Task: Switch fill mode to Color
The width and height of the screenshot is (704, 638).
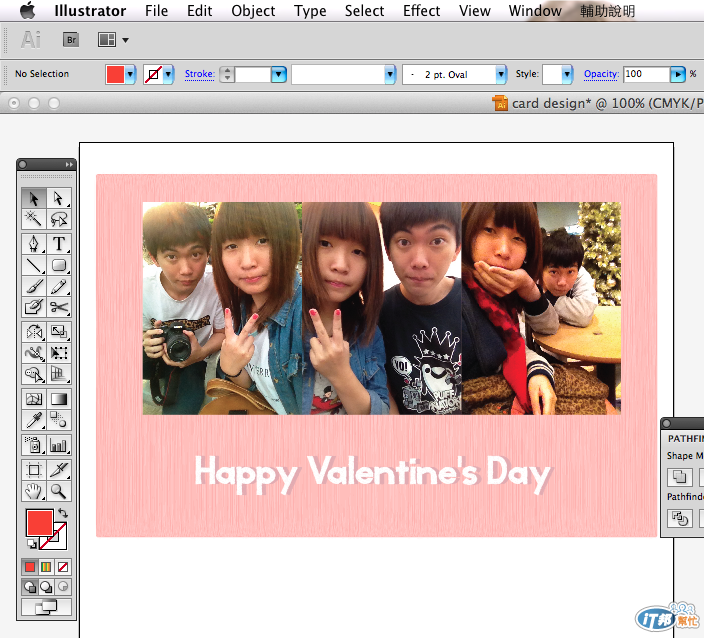Action: [x=30, y=567]
